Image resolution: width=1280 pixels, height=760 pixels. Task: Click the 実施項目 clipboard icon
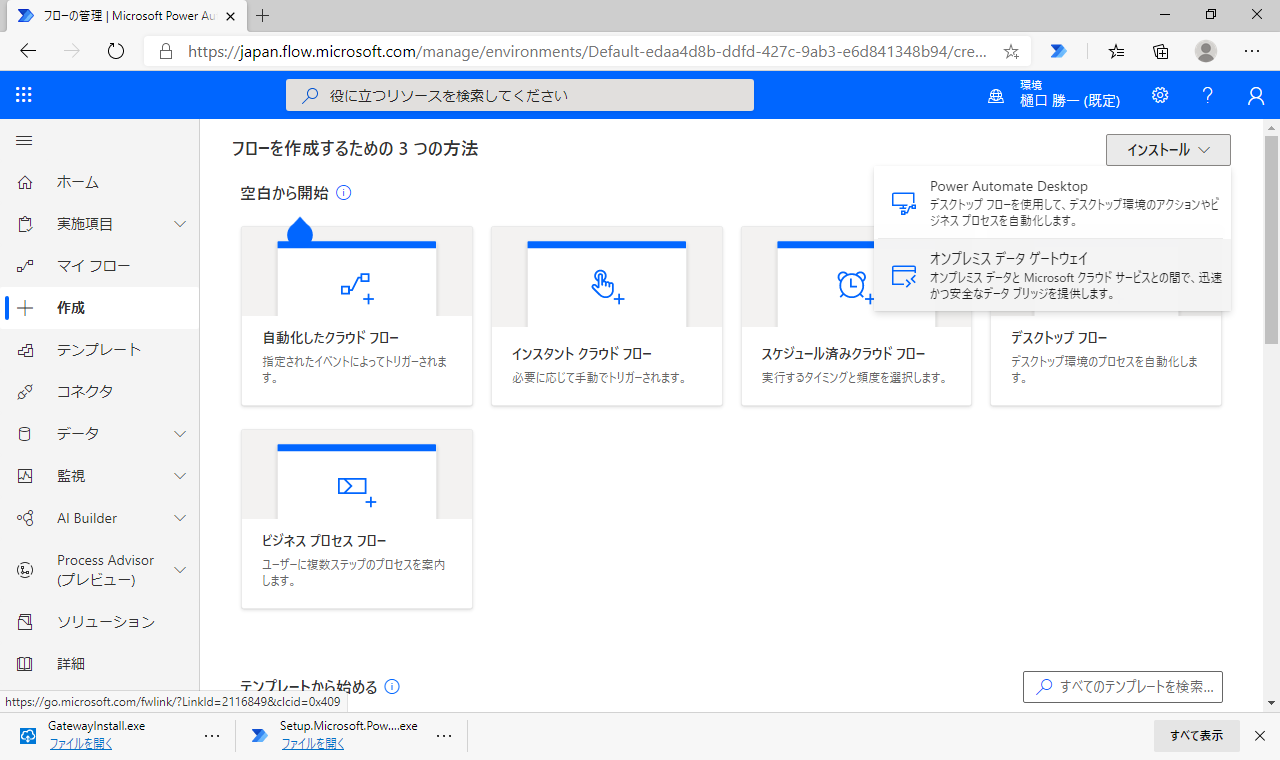[x=25, y=224]
